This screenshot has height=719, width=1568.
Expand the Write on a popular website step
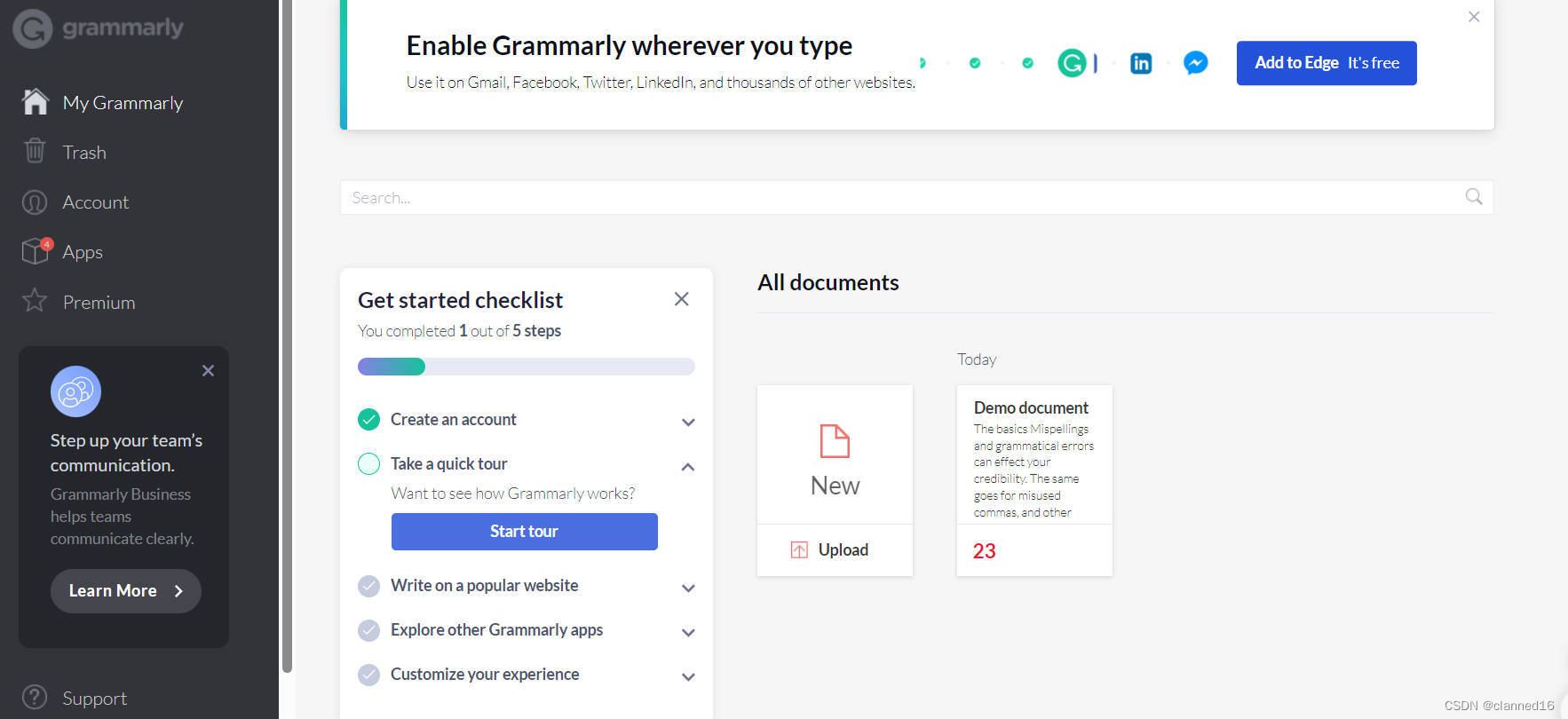[688, 589]
